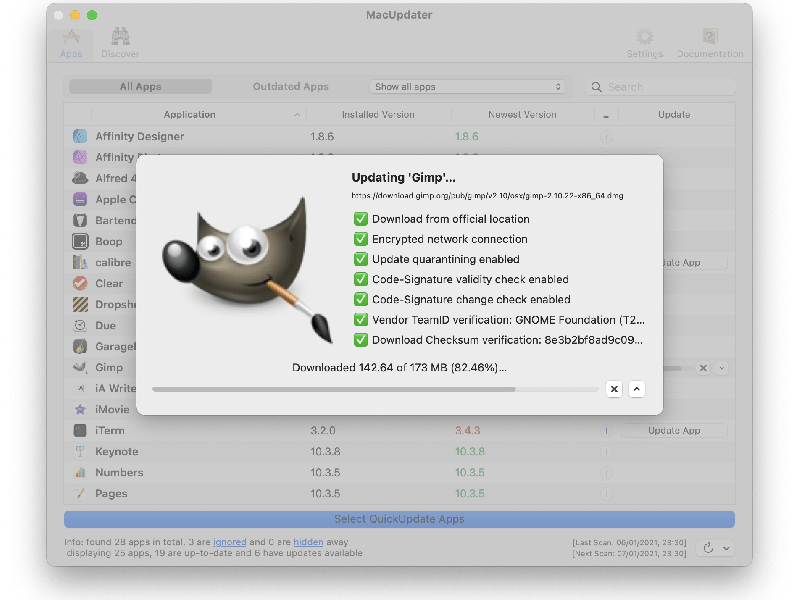
Task: Open the Show all apps dropdown
Action: (467, 87)
